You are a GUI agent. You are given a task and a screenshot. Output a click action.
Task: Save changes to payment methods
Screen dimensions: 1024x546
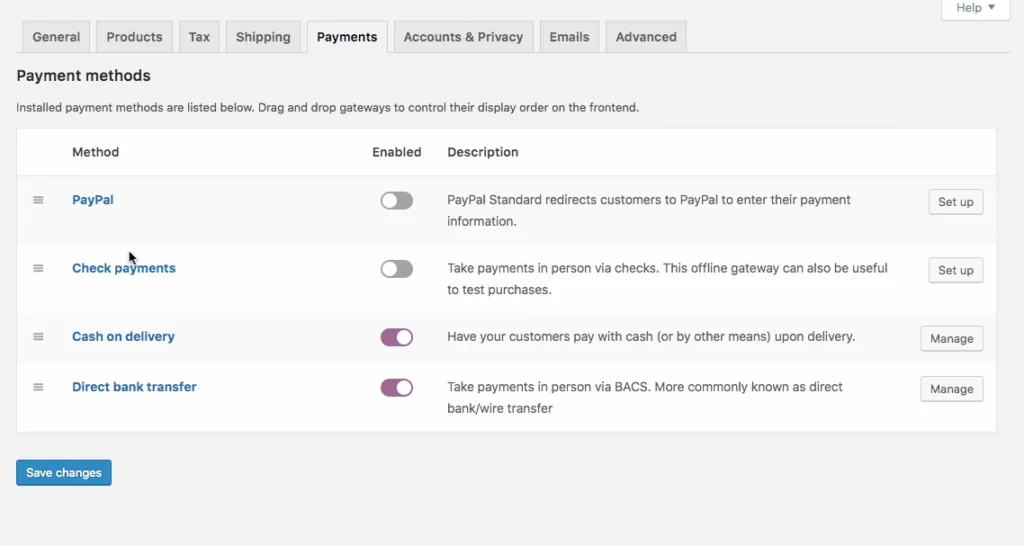pos(64,473)
